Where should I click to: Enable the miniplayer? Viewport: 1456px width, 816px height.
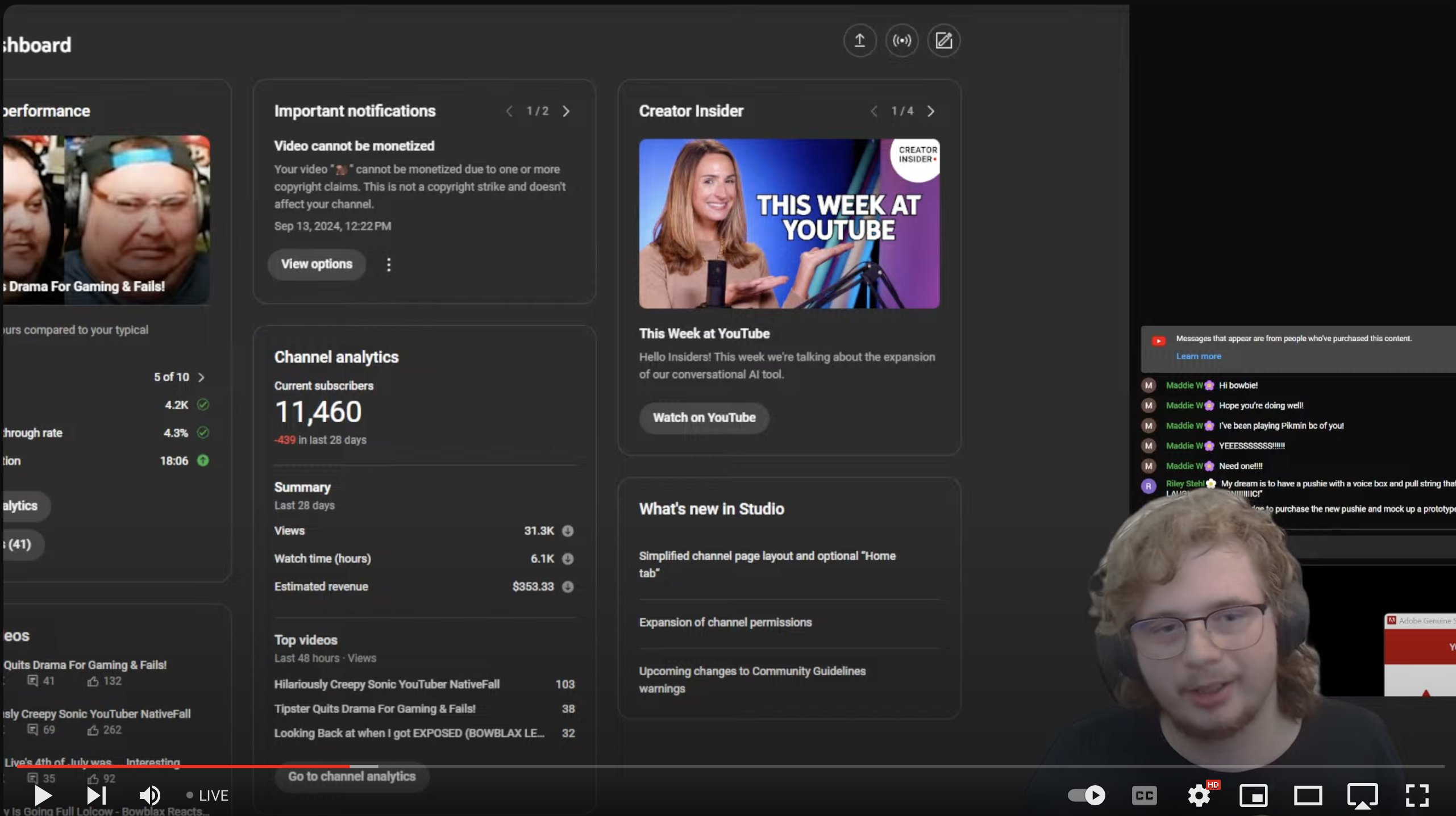1253,796
